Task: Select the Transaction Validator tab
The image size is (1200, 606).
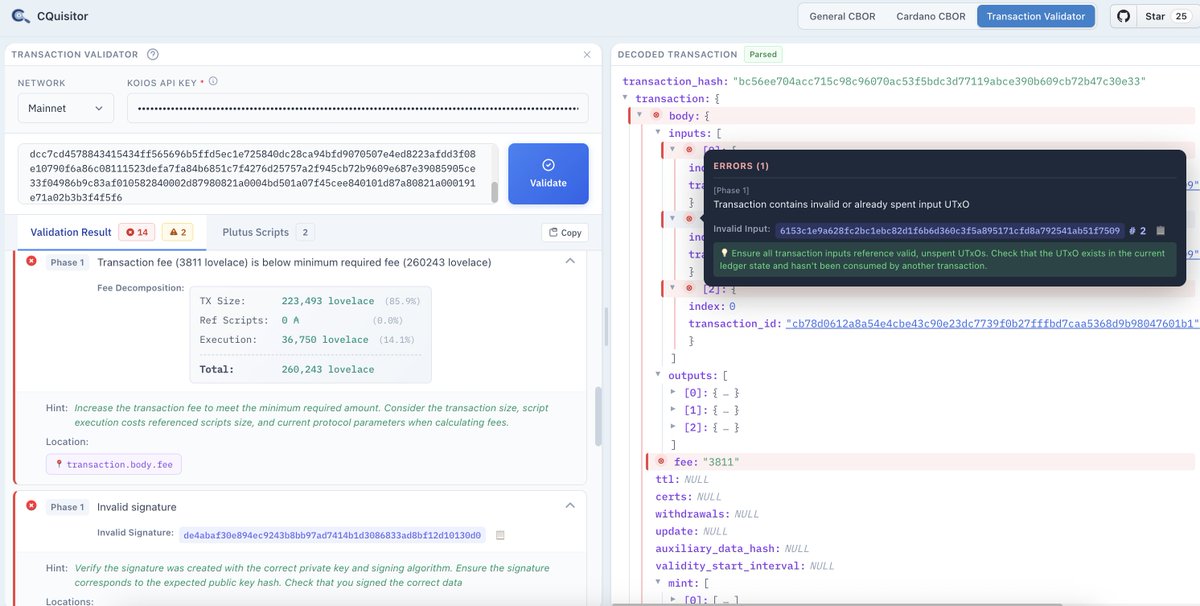Action: tap(1036, 17)
